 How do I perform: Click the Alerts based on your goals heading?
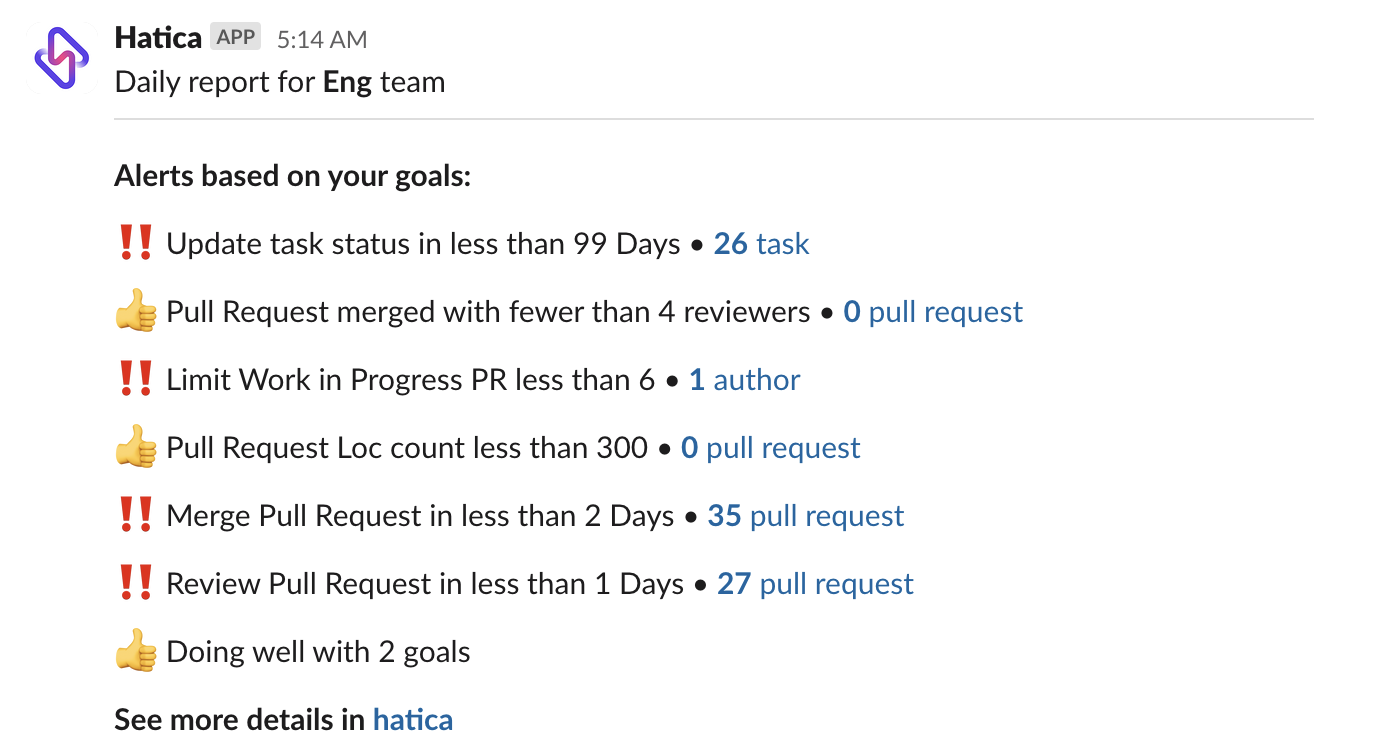tap(292, 177)
